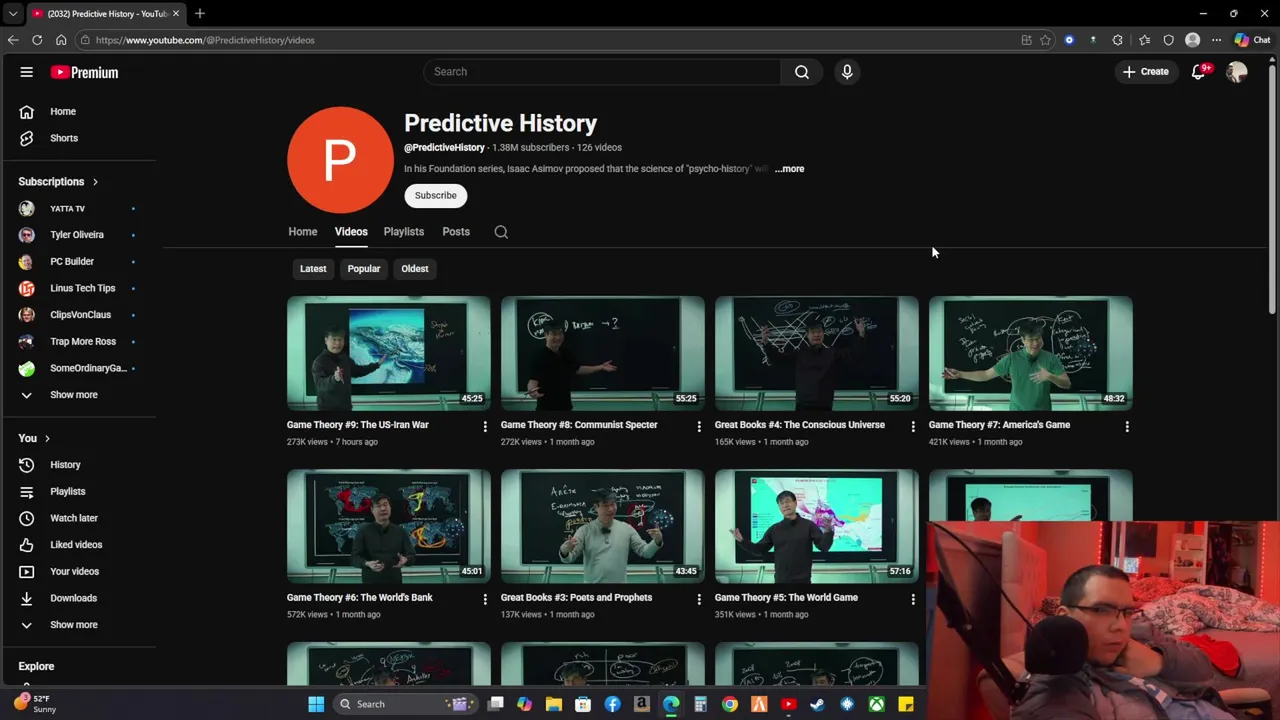Open Game Theory #7: America's Game title
Viewport: 1280px width, 720px height.
tap(999, 425)
